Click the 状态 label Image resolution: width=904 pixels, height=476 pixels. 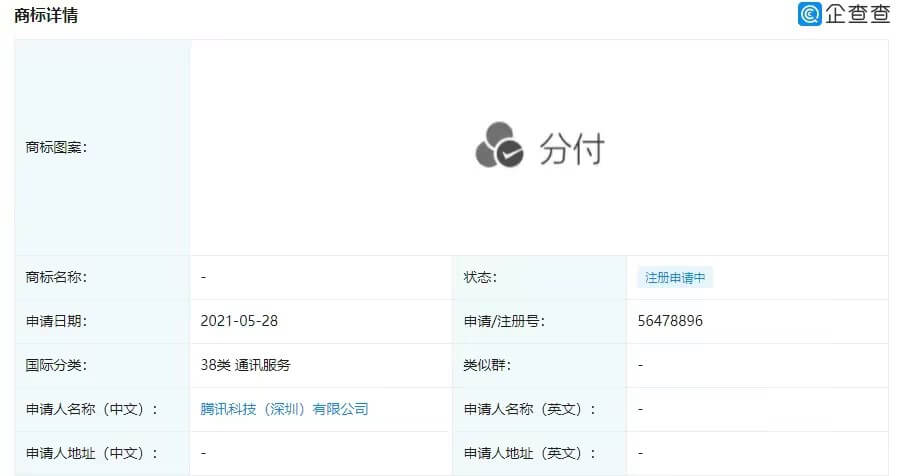pyautogui.click(x=480, y=277)
